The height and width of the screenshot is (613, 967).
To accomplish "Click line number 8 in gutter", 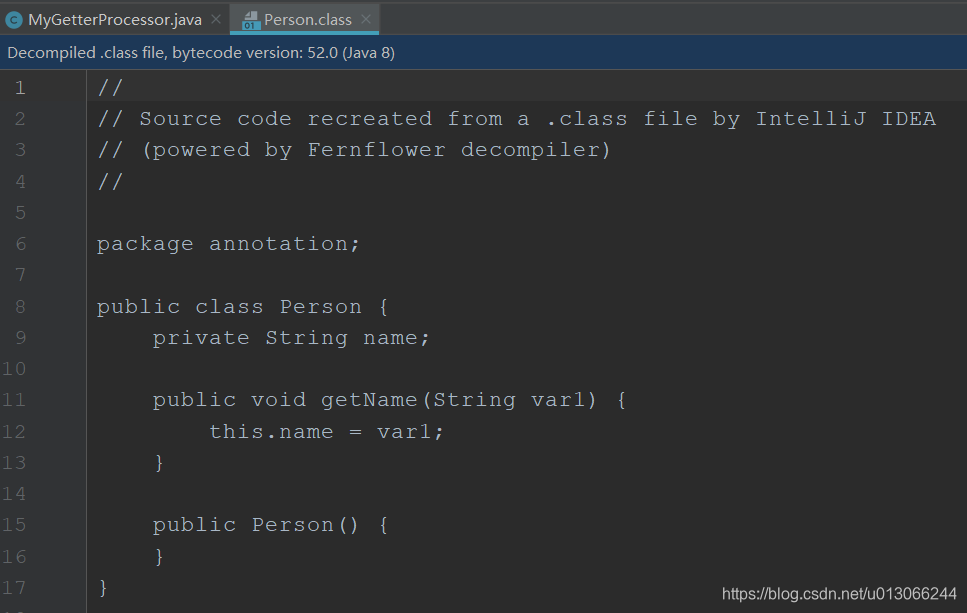I will tap(20, 306).
